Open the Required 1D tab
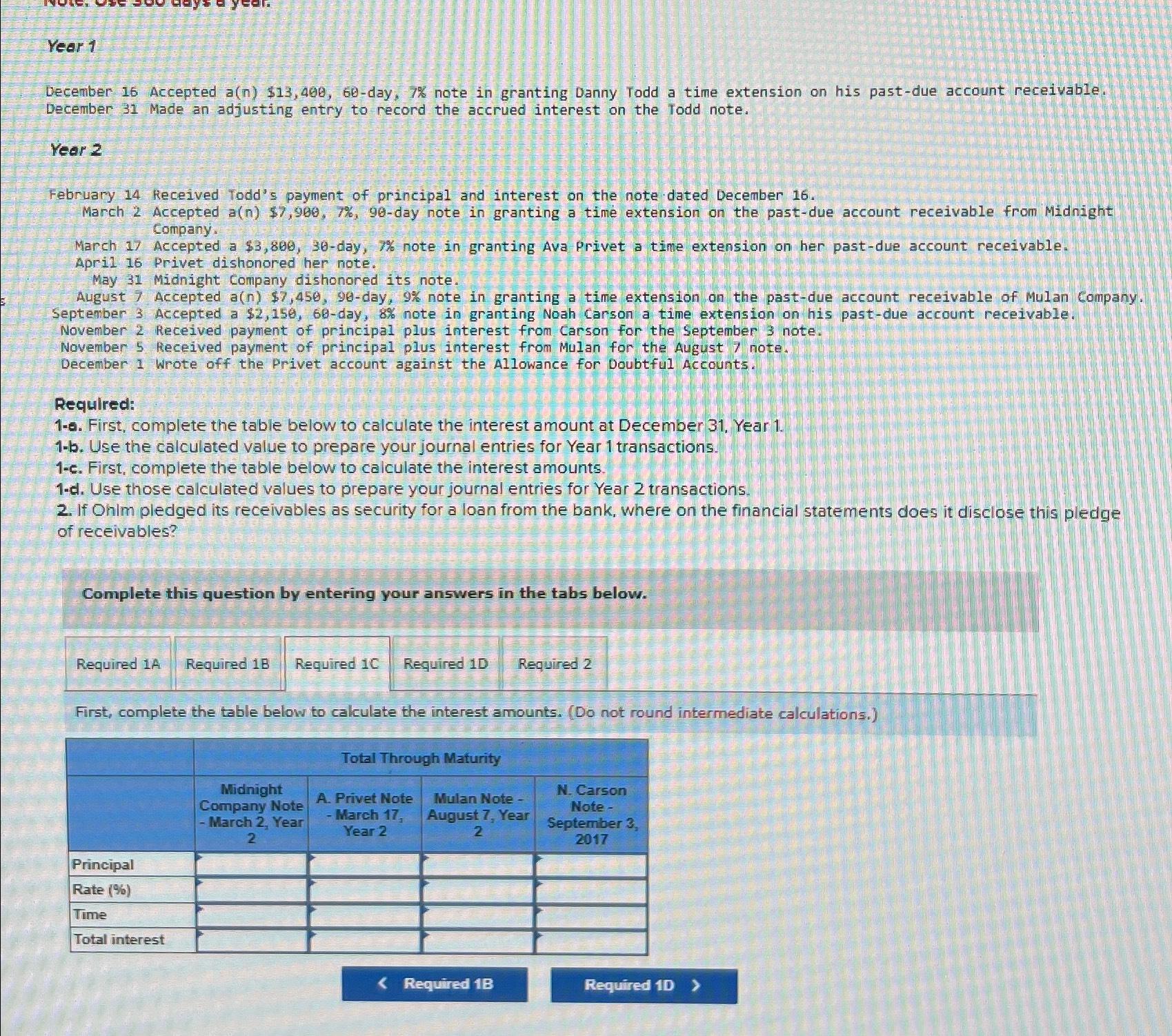The height and width of the screenshot is (1036, 1172). coord(446,664)
